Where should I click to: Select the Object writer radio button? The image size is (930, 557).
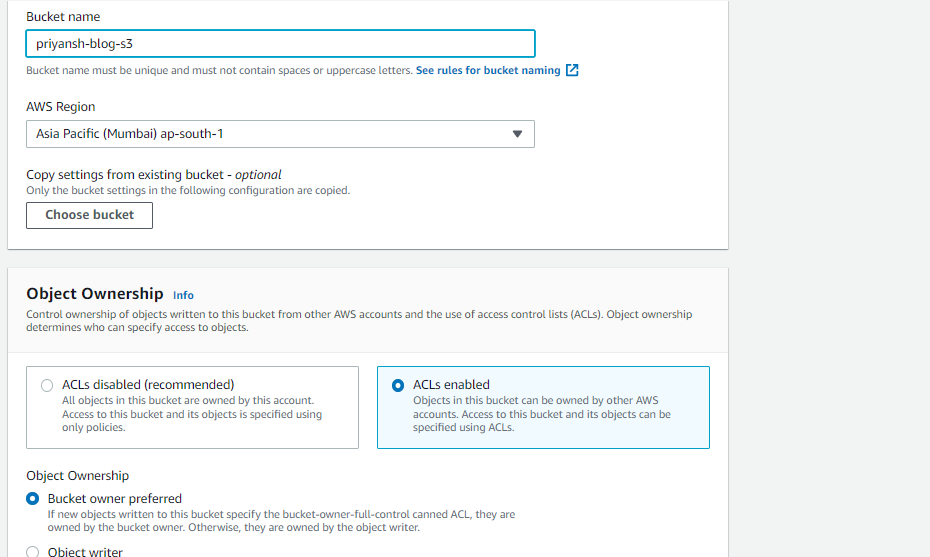33,551
